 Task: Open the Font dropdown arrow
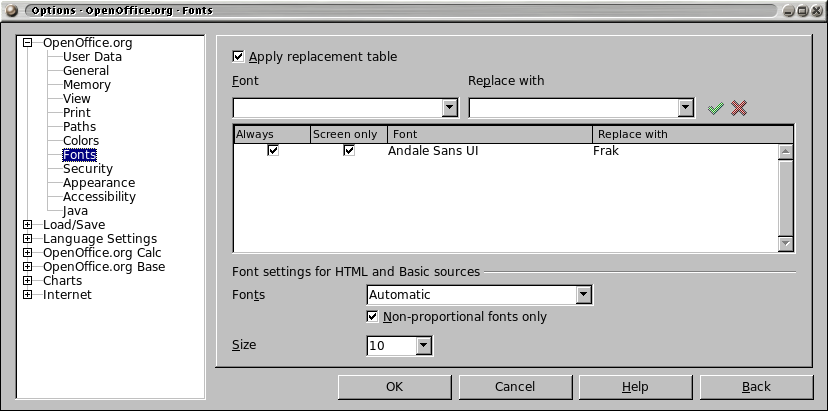point(449,108)
